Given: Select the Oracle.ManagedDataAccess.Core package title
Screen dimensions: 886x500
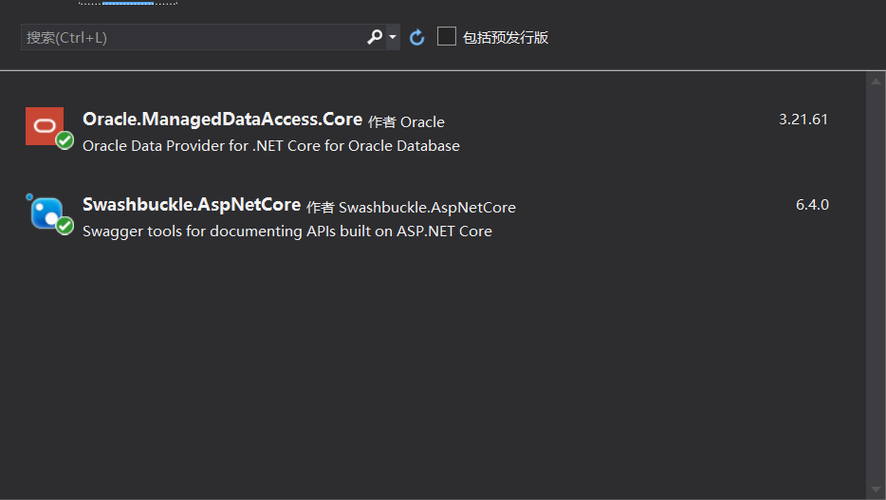Looking at the screenshot, I should point(222,119).
